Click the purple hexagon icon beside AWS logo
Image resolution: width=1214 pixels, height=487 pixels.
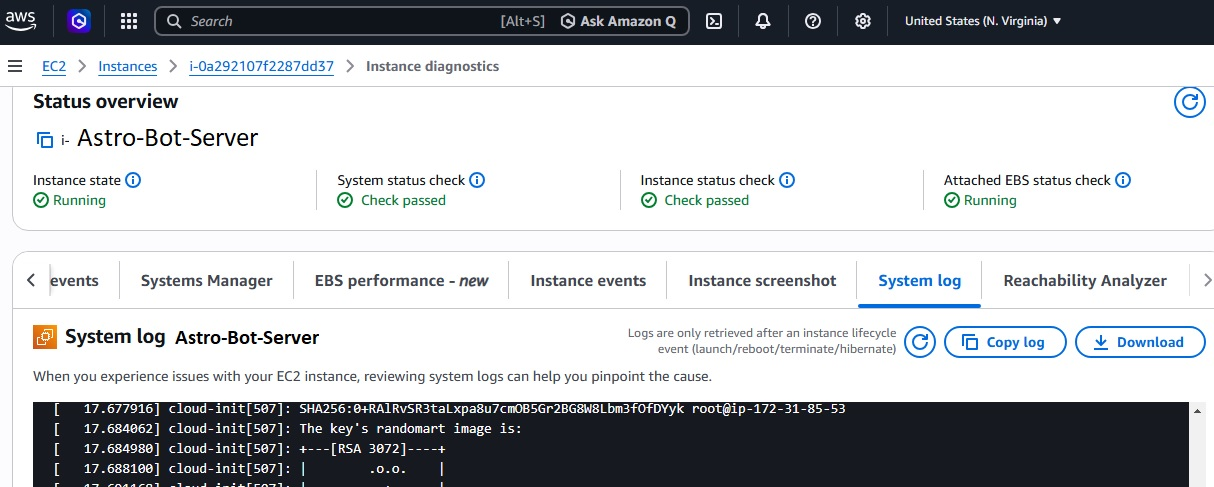78,21
